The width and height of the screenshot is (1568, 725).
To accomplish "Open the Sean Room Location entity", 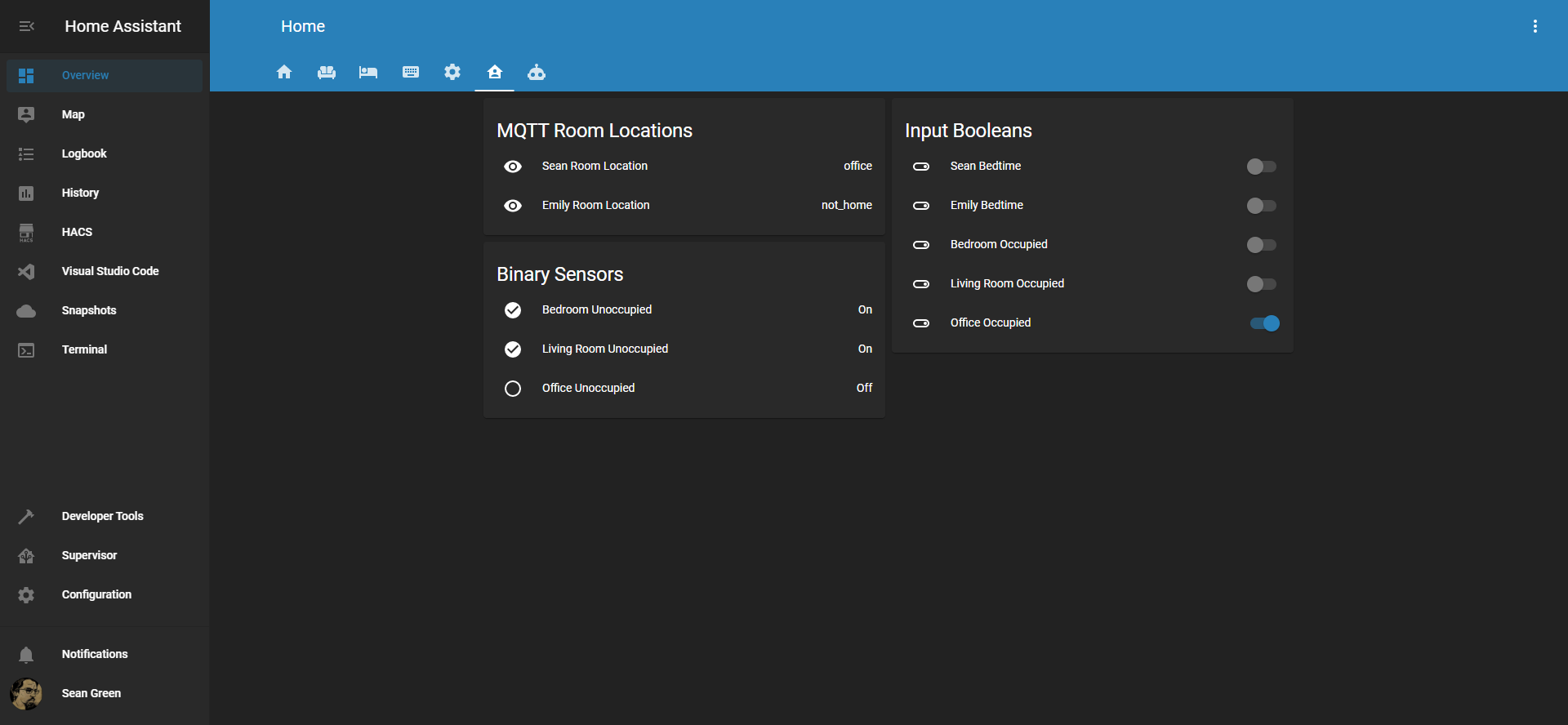I will tap(684, 167).
